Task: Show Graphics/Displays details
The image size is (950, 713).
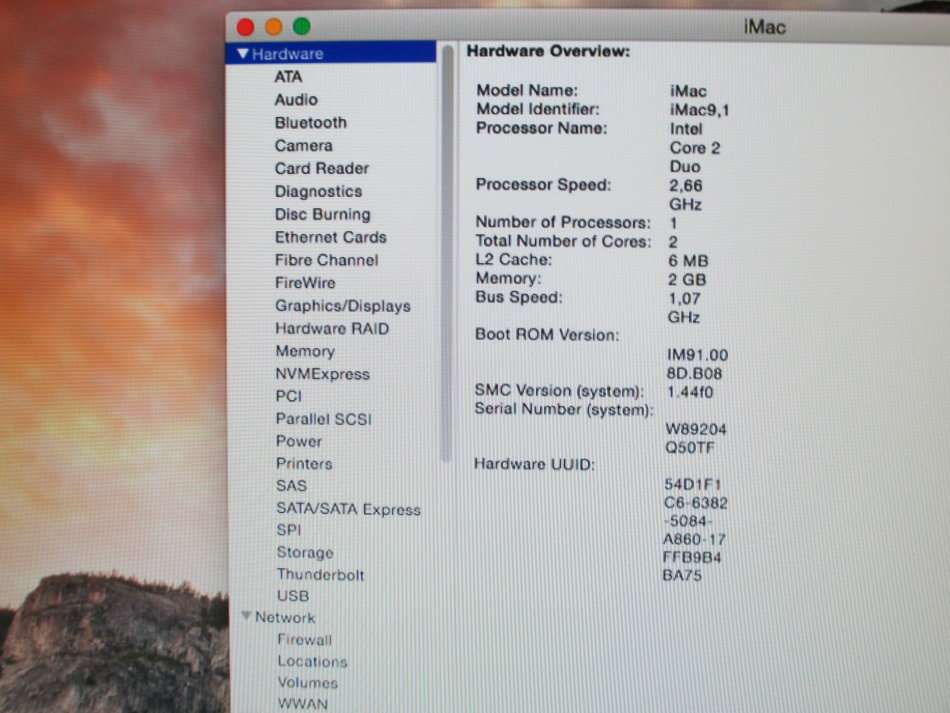Action: pos(343,306)
